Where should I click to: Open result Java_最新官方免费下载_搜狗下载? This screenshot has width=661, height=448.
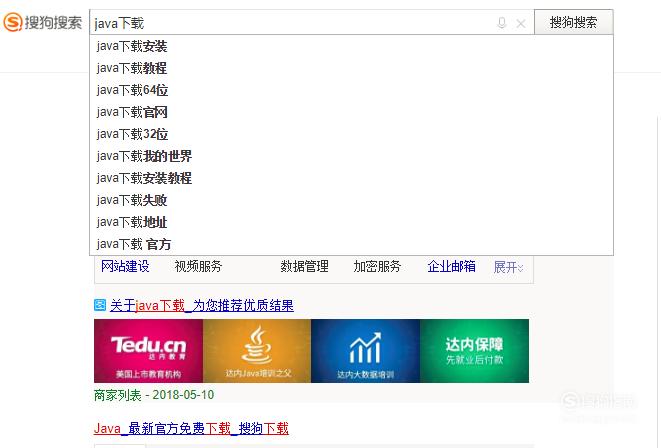(191, 428)
